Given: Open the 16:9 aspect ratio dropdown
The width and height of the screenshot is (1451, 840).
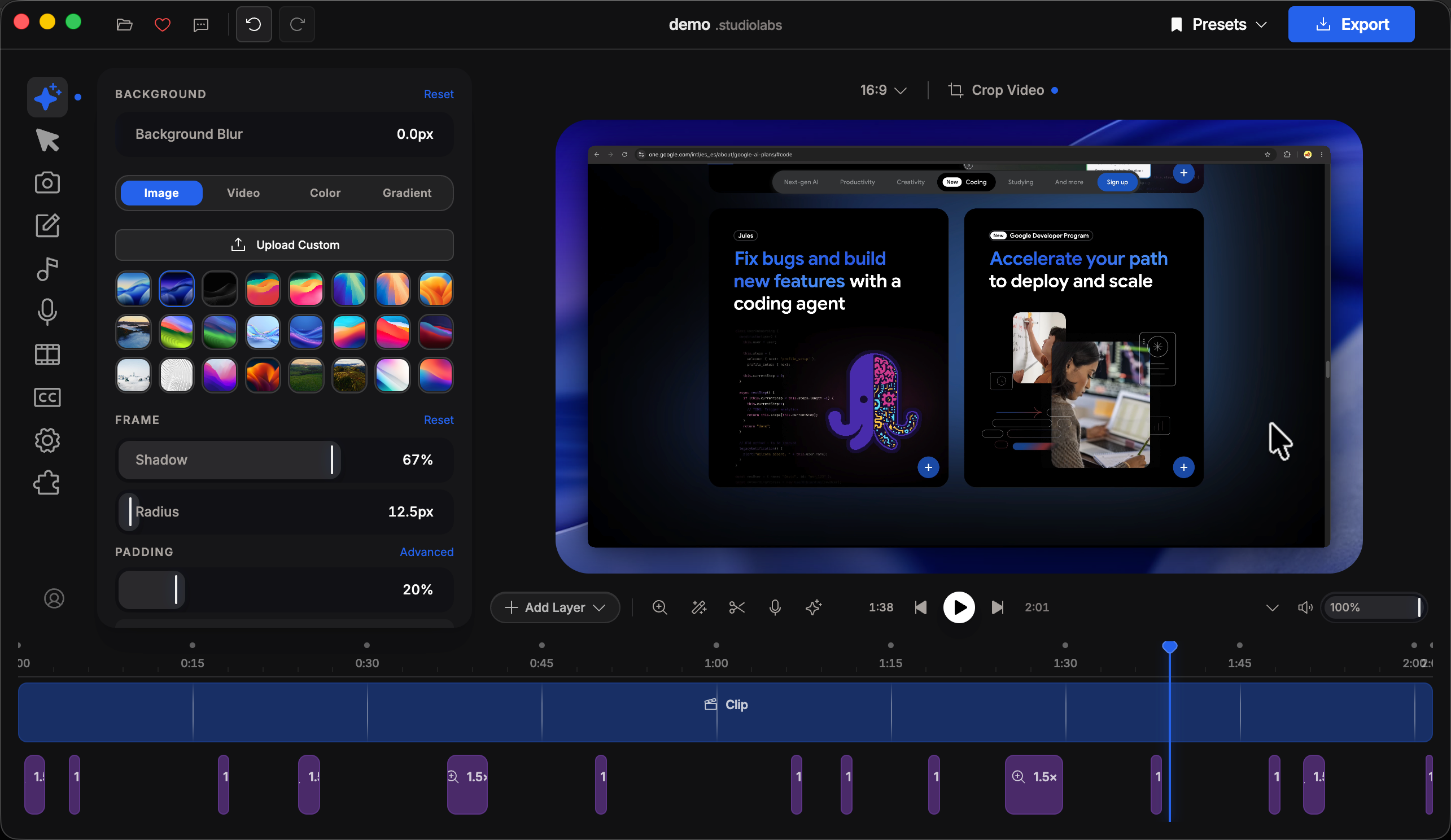Looking at the screenshot, I should click(x=882, y=90).
